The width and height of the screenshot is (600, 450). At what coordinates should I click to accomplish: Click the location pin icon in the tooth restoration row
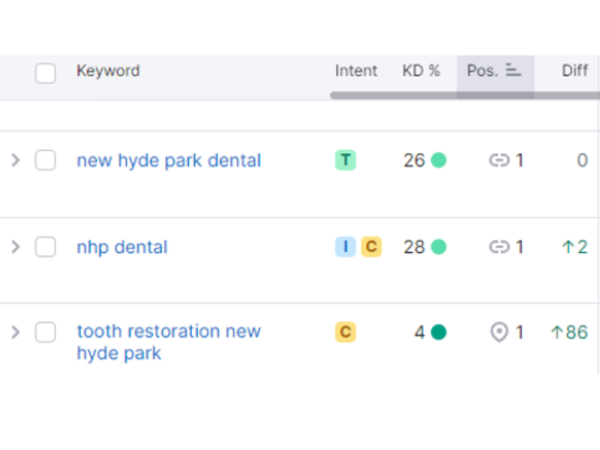498,332
